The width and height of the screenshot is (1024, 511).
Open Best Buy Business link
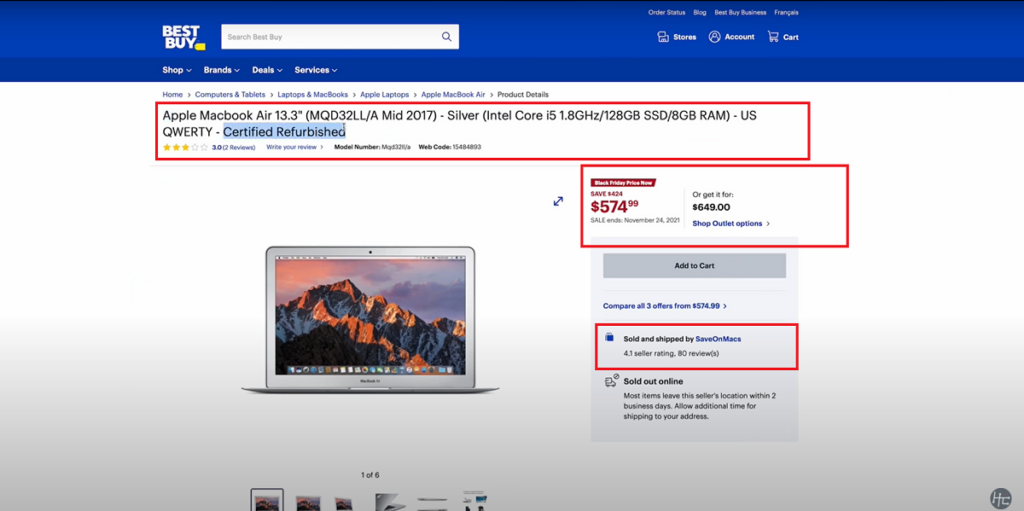(740, 12)
